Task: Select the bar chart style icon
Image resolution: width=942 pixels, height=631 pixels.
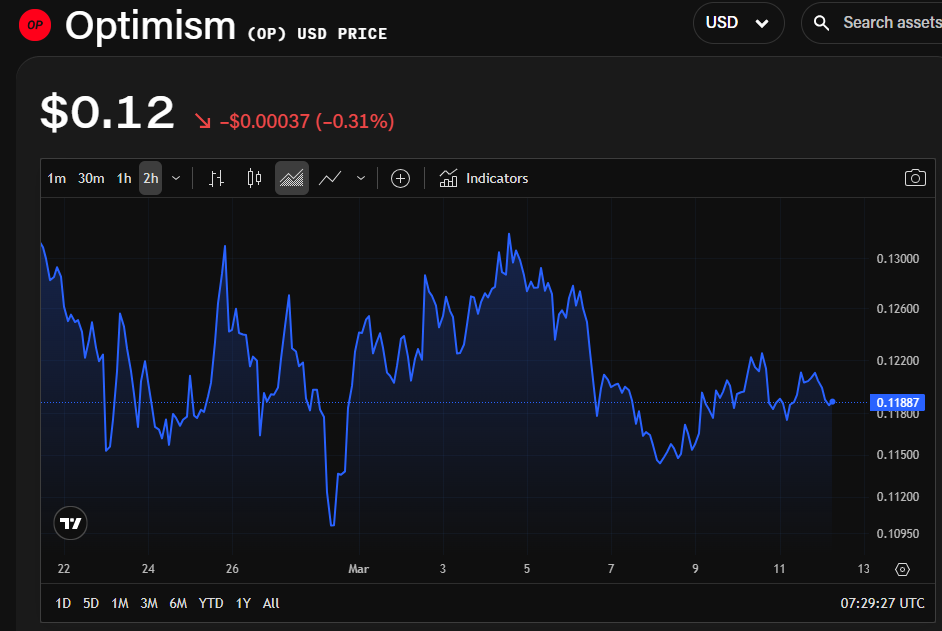Action: coord(216,178)
